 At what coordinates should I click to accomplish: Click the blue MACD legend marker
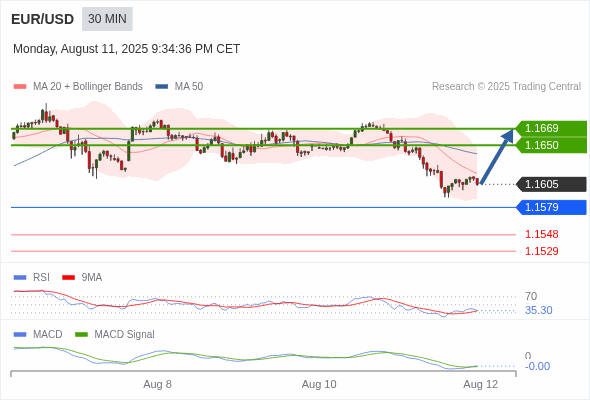tap(20, 335)
